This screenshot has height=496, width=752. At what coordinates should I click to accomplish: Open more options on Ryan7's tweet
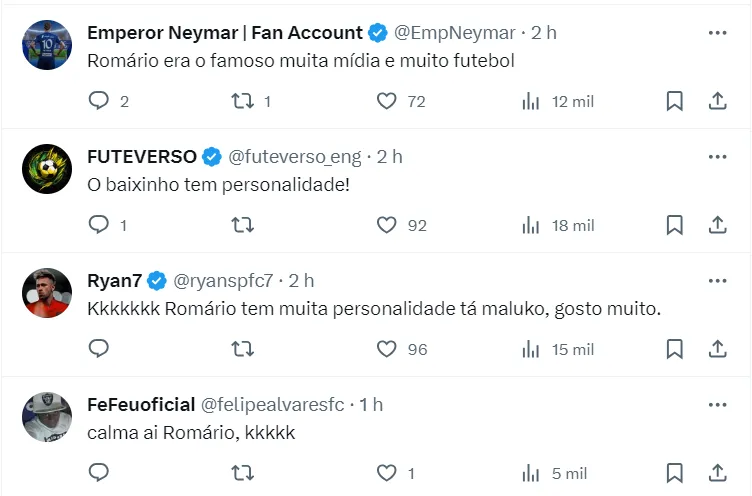point(717,281)
